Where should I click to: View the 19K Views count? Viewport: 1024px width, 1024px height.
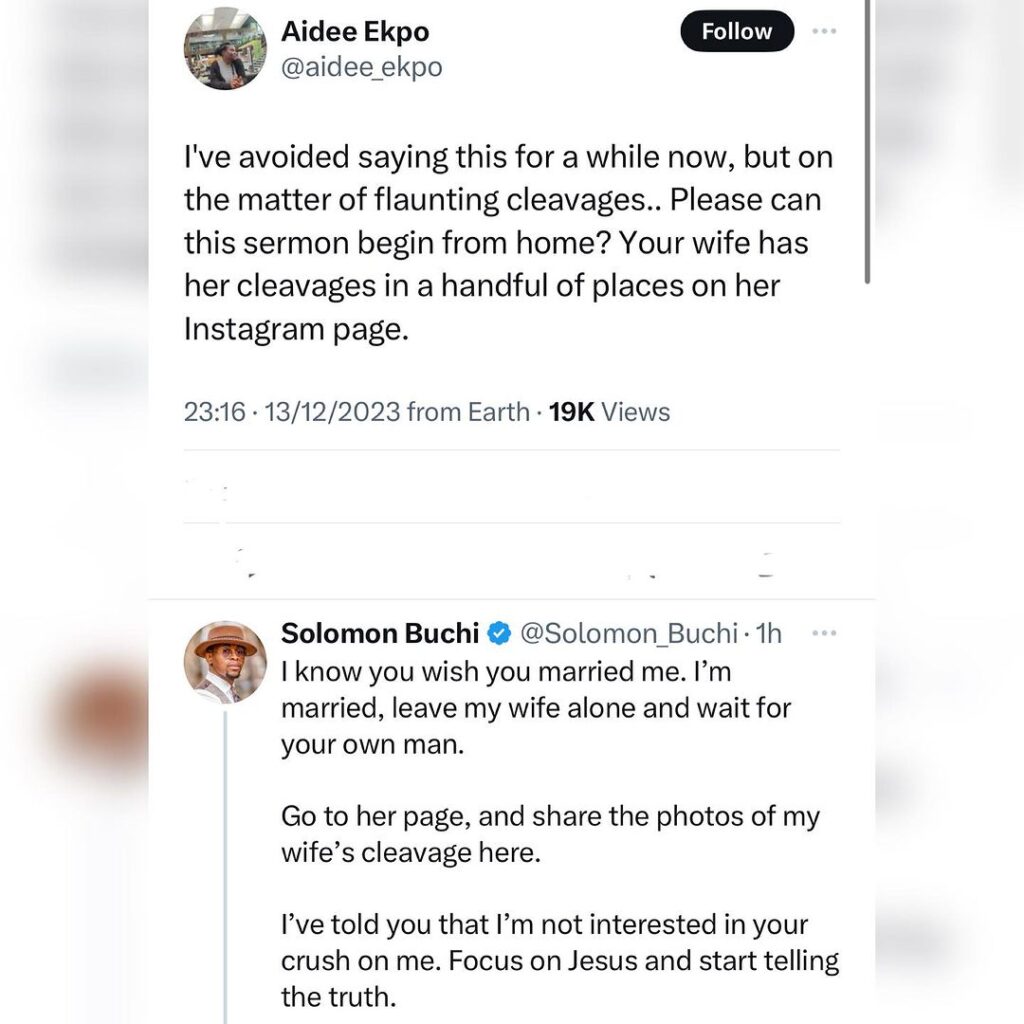pos(610,412)
